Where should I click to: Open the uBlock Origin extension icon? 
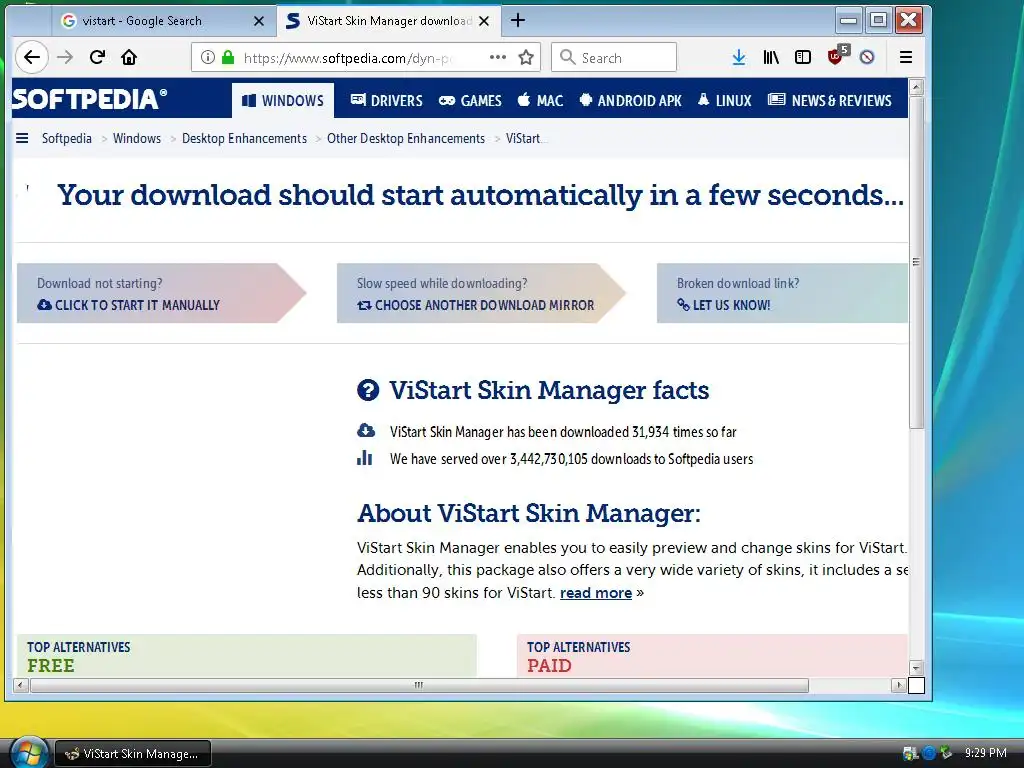click(x=837, y=56)
